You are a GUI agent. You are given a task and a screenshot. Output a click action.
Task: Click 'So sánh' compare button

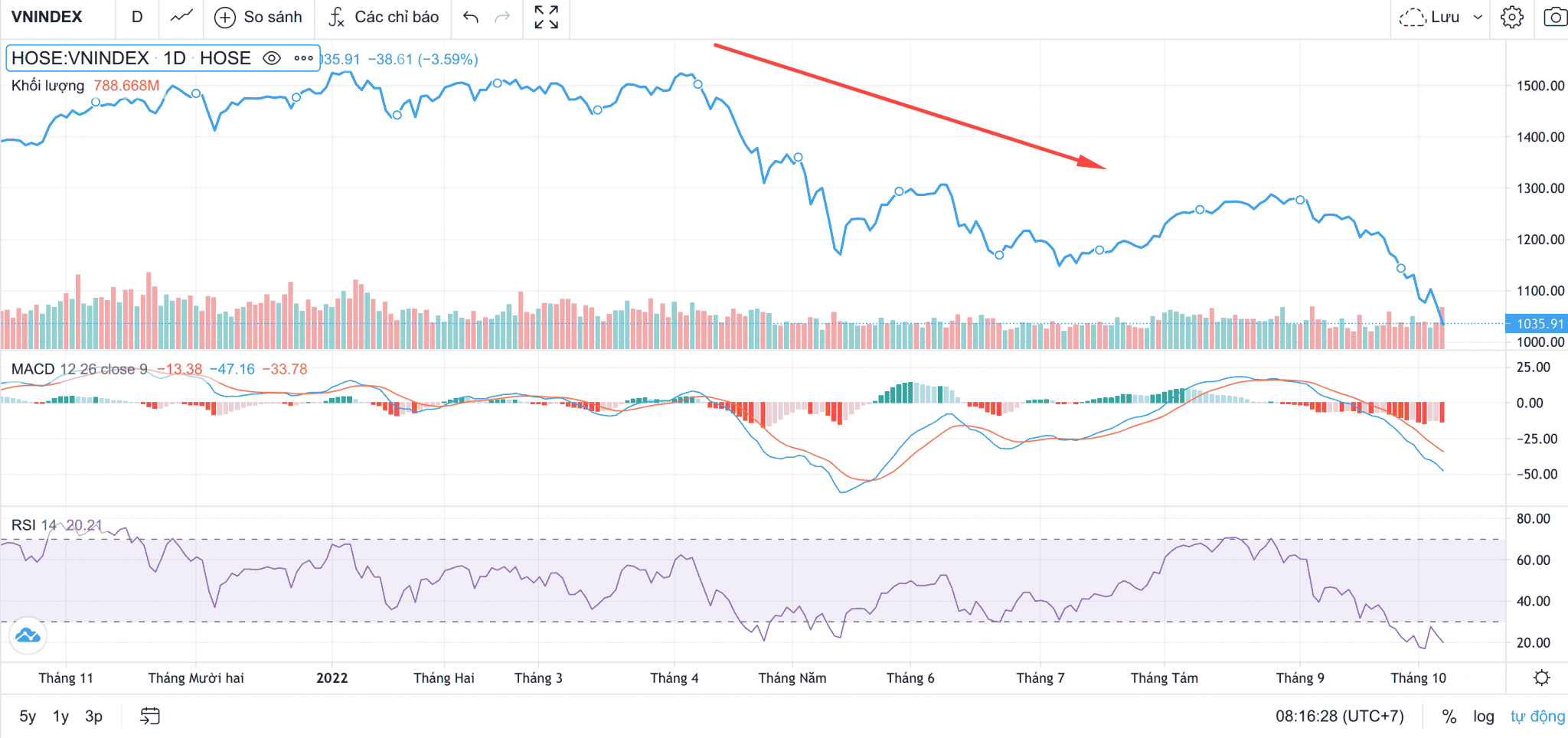pos(259,17)
